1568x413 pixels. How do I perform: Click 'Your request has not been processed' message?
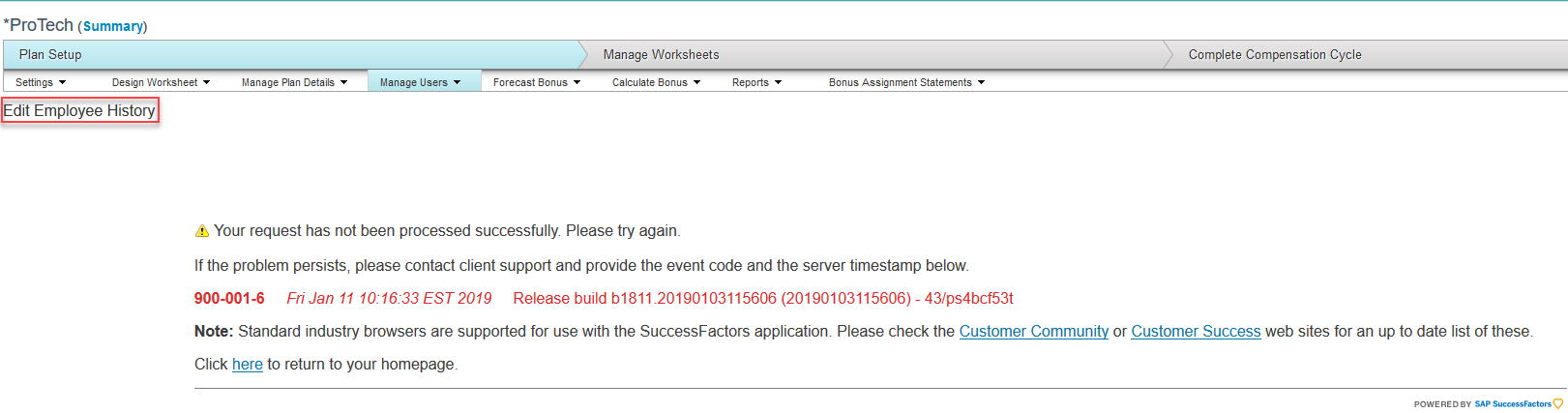(447, 230)
